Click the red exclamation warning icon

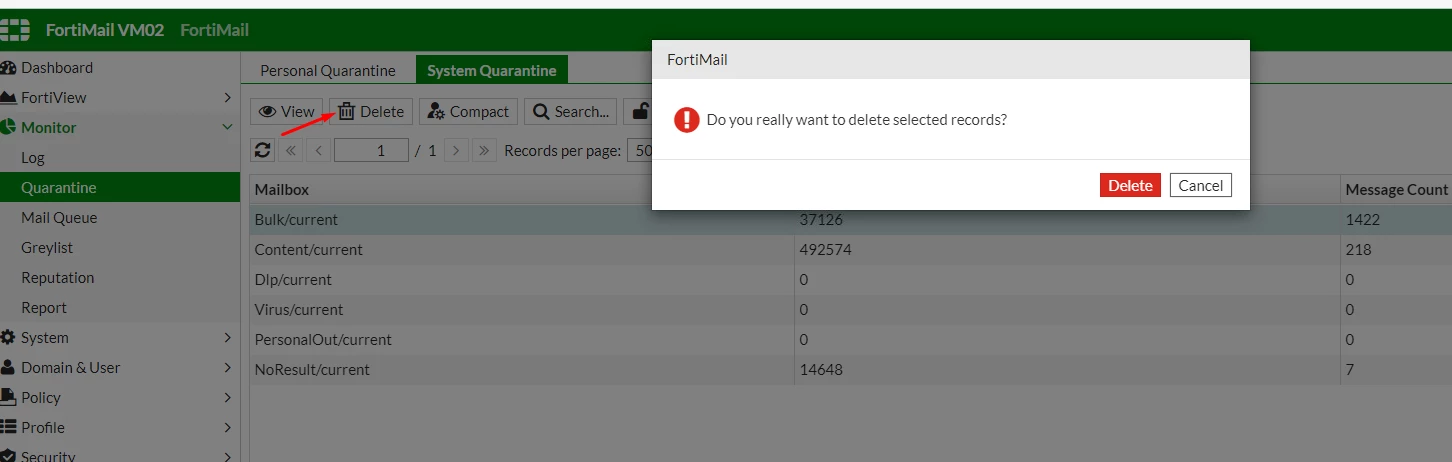click(686, 120)
